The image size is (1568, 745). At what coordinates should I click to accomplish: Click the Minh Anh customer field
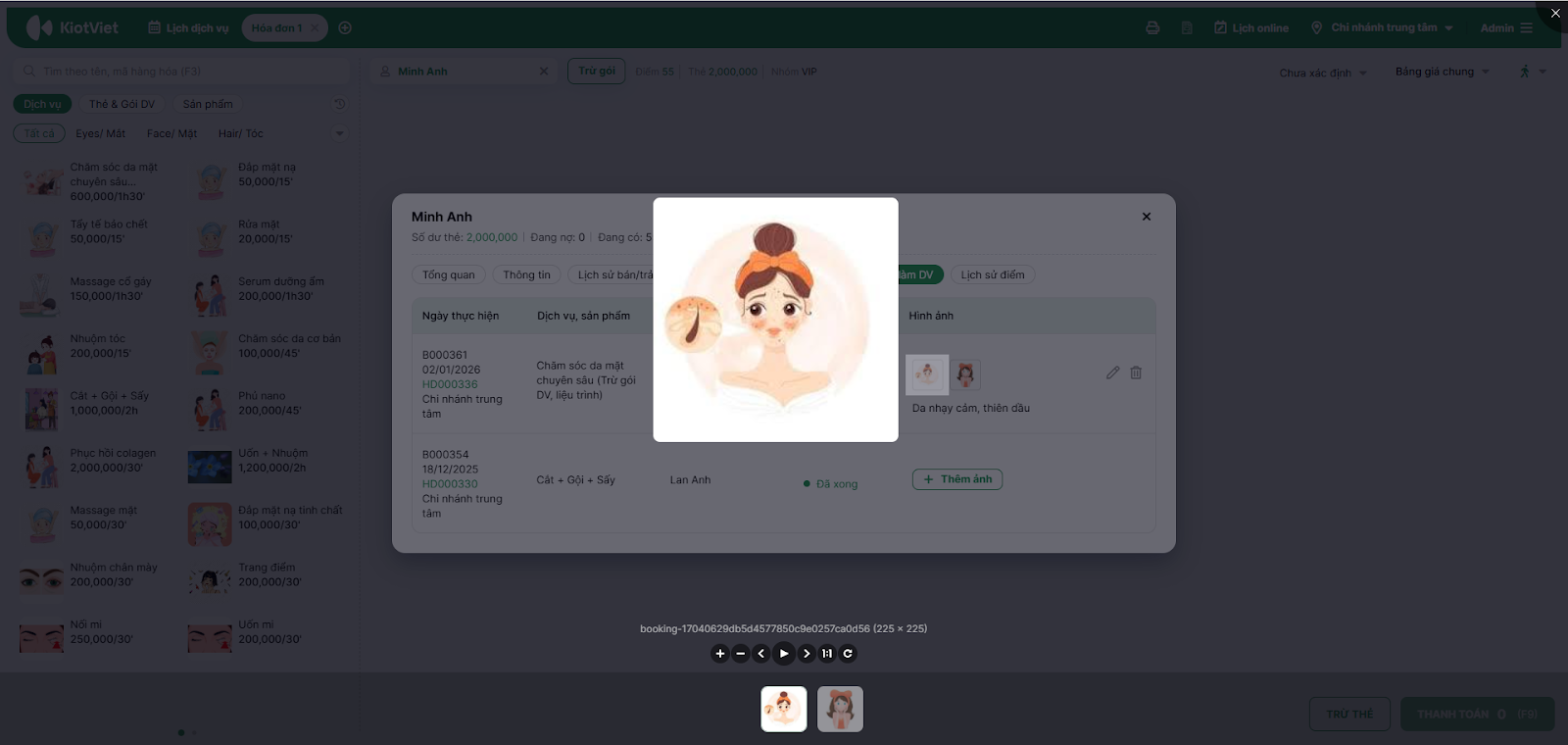[465, 72]
